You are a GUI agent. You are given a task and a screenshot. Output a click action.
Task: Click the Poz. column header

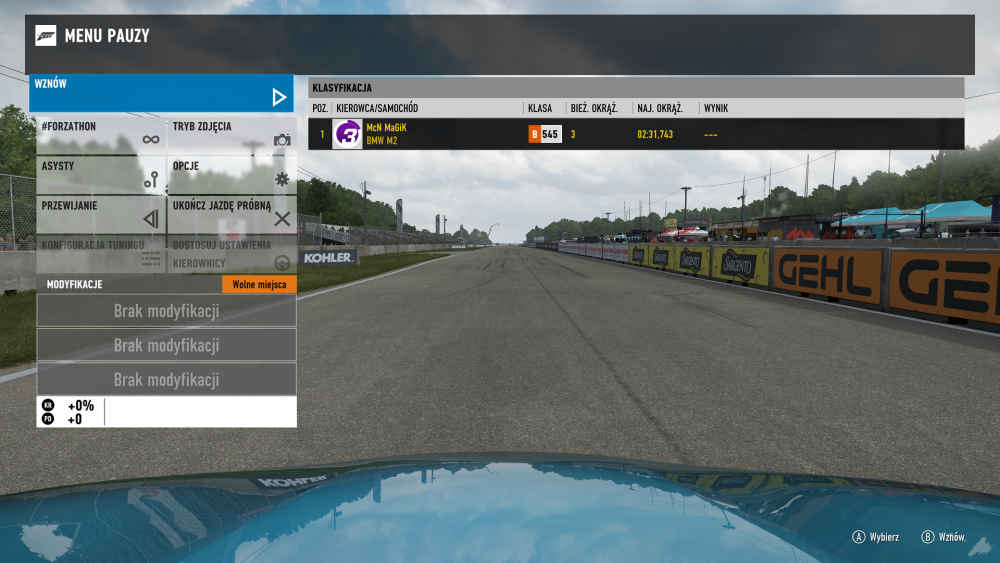coord(320,108)
